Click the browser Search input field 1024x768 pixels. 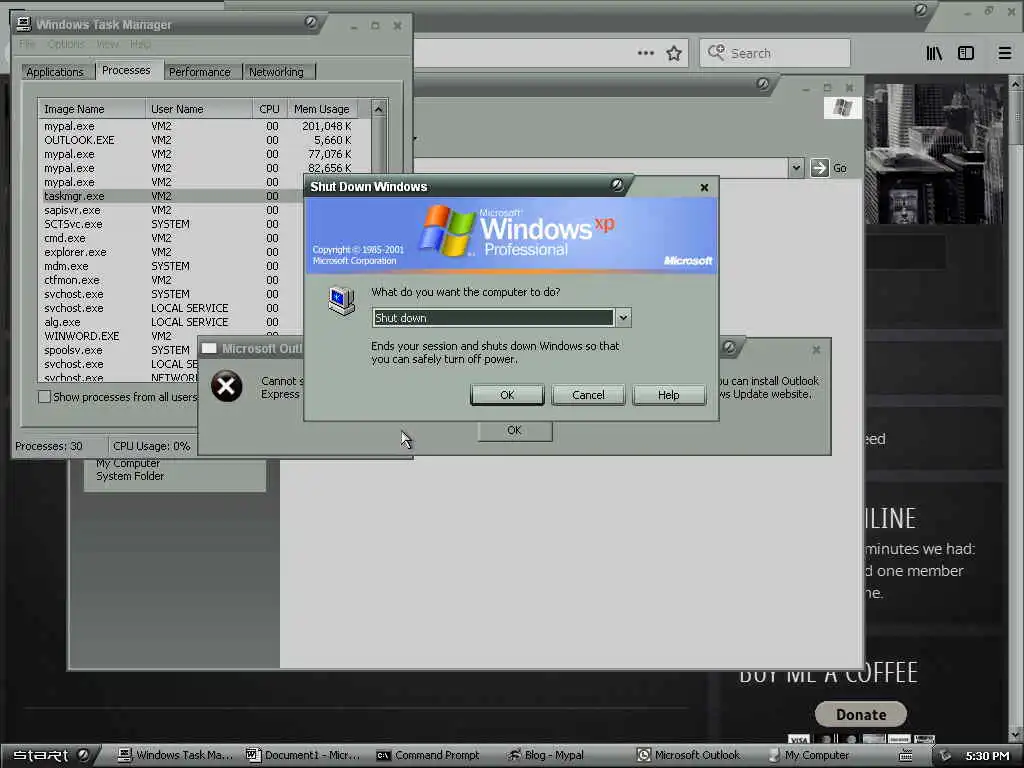point(775,53)
